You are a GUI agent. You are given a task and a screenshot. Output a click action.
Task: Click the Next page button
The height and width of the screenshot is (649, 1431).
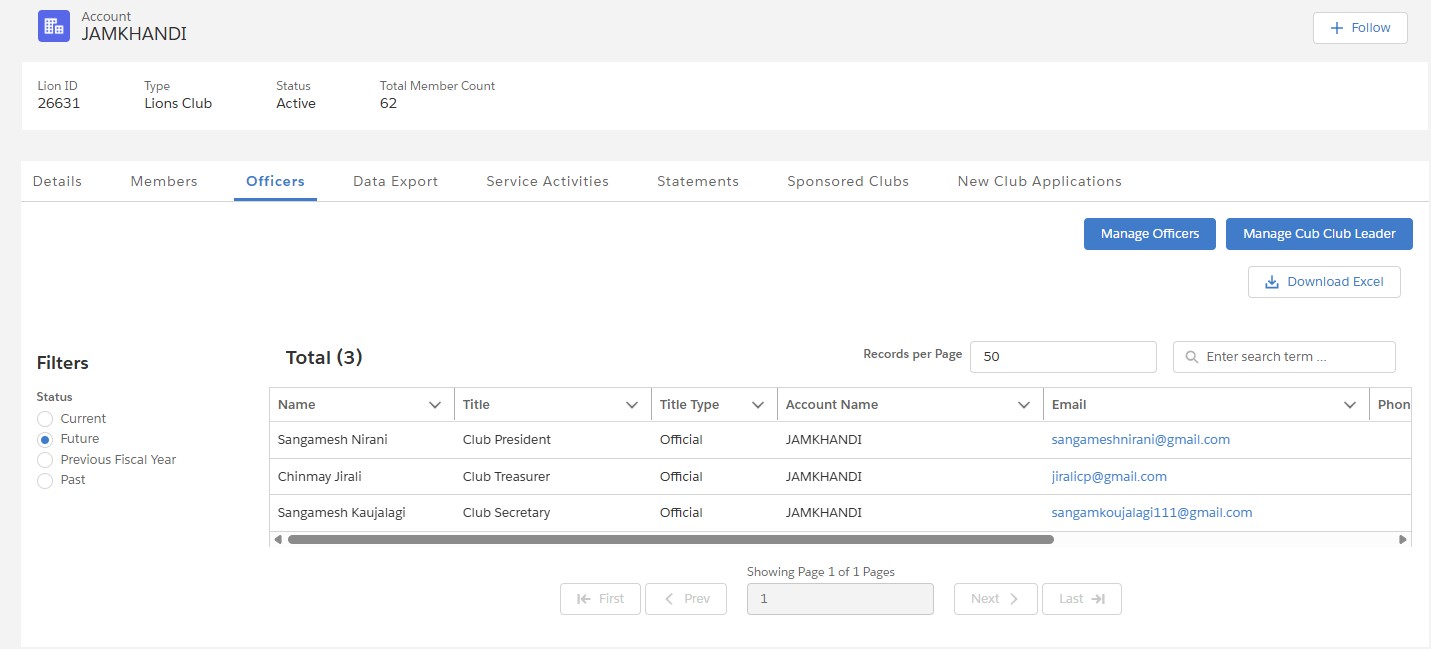[x=996, y=599]
